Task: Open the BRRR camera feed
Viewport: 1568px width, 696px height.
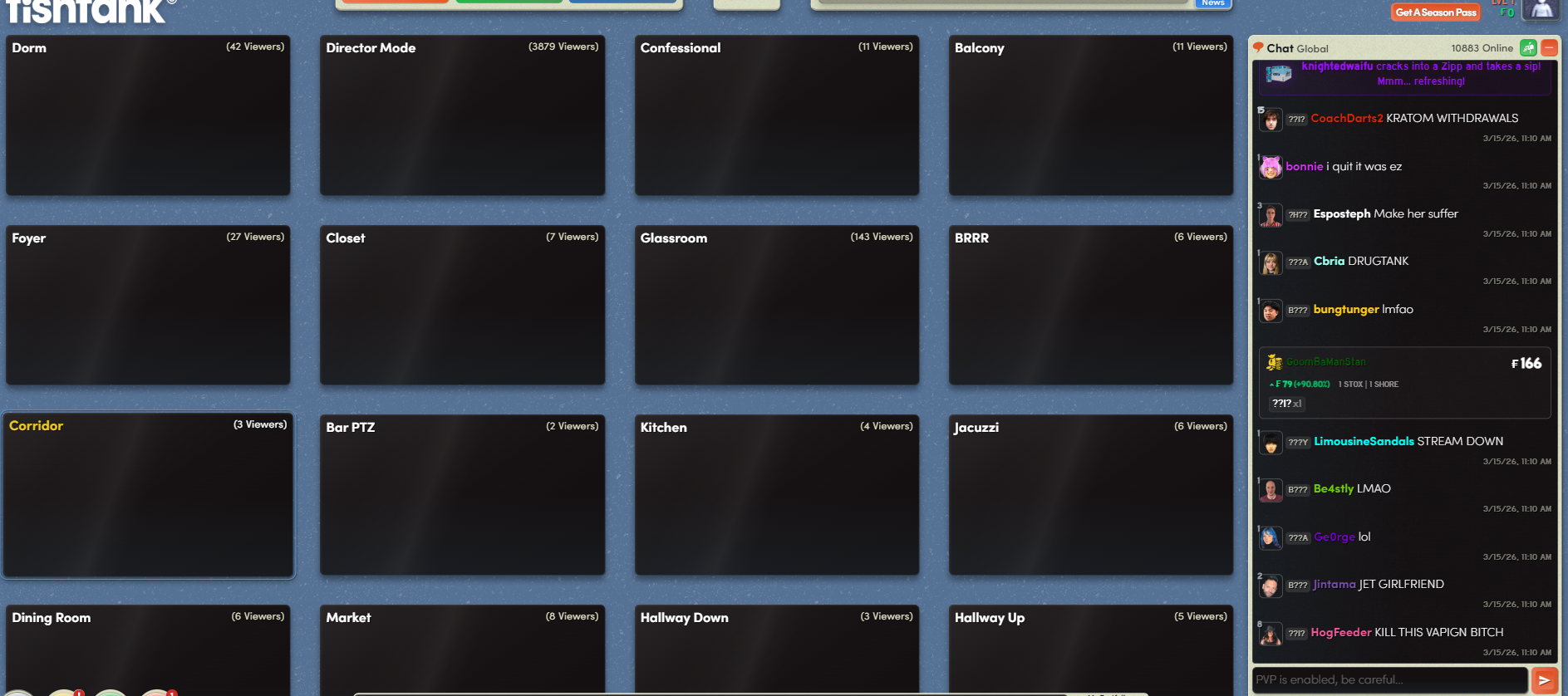Action: pos(1091,305)
